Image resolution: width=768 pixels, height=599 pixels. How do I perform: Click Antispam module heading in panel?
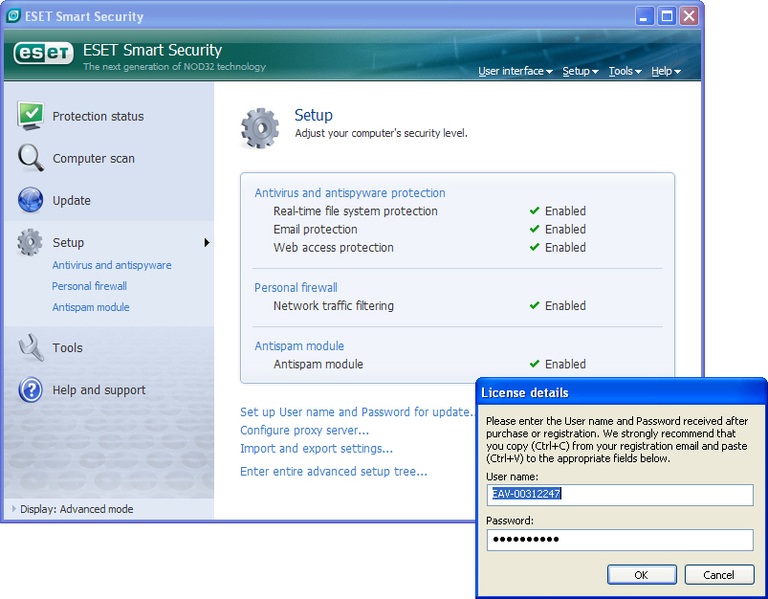(299, 346)
